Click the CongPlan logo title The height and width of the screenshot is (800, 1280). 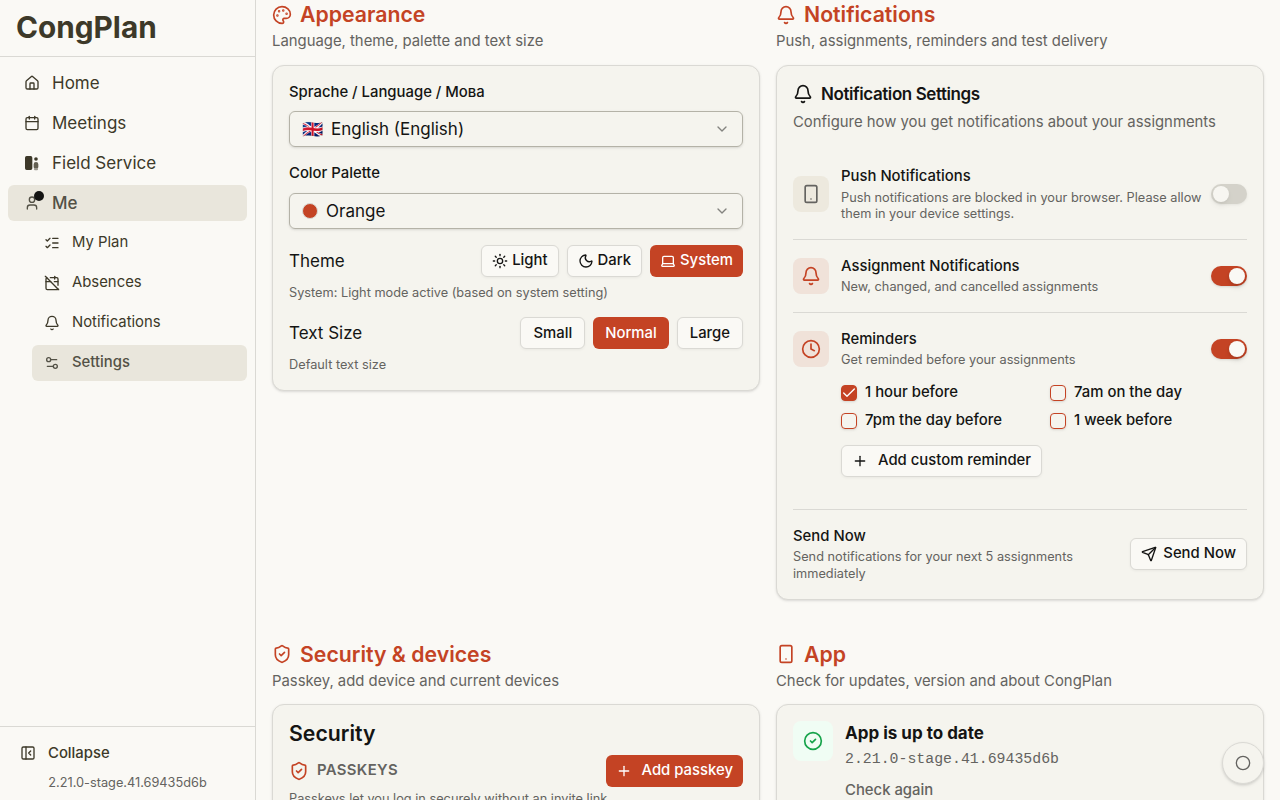86,28
